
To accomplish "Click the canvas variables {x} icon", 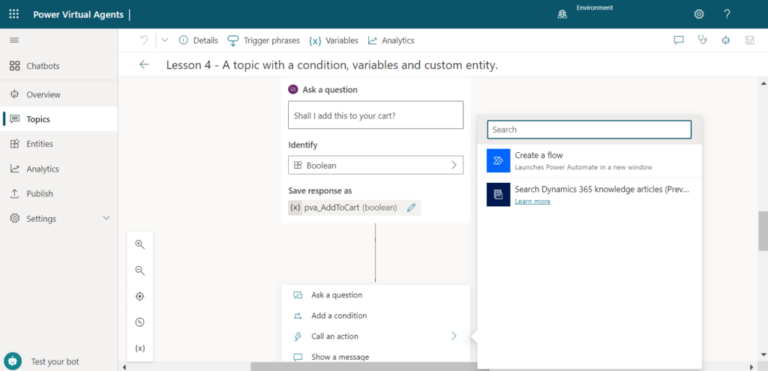I will (x=140, y=348).
